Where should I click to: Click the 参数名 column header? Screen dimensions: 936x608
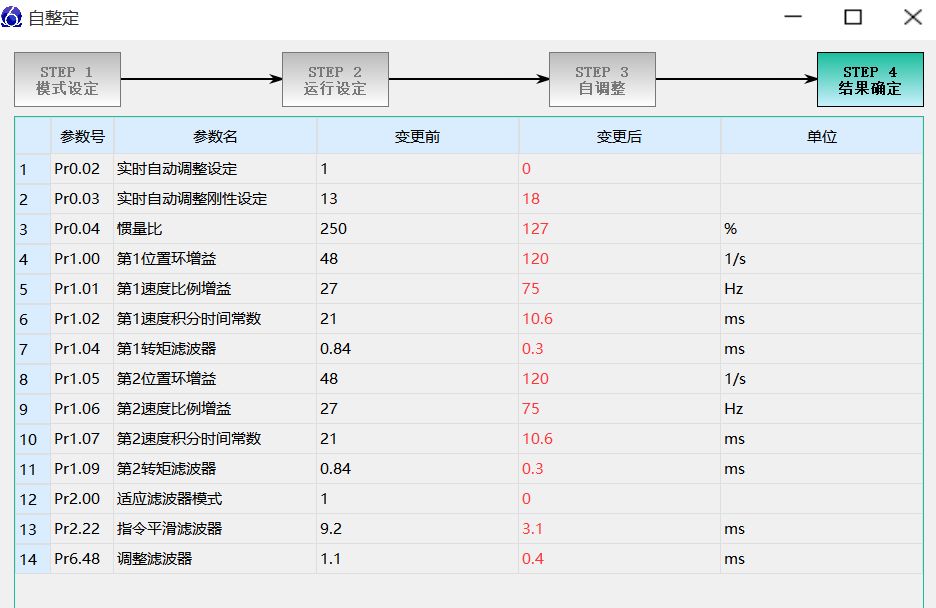(x=215, y=137)
